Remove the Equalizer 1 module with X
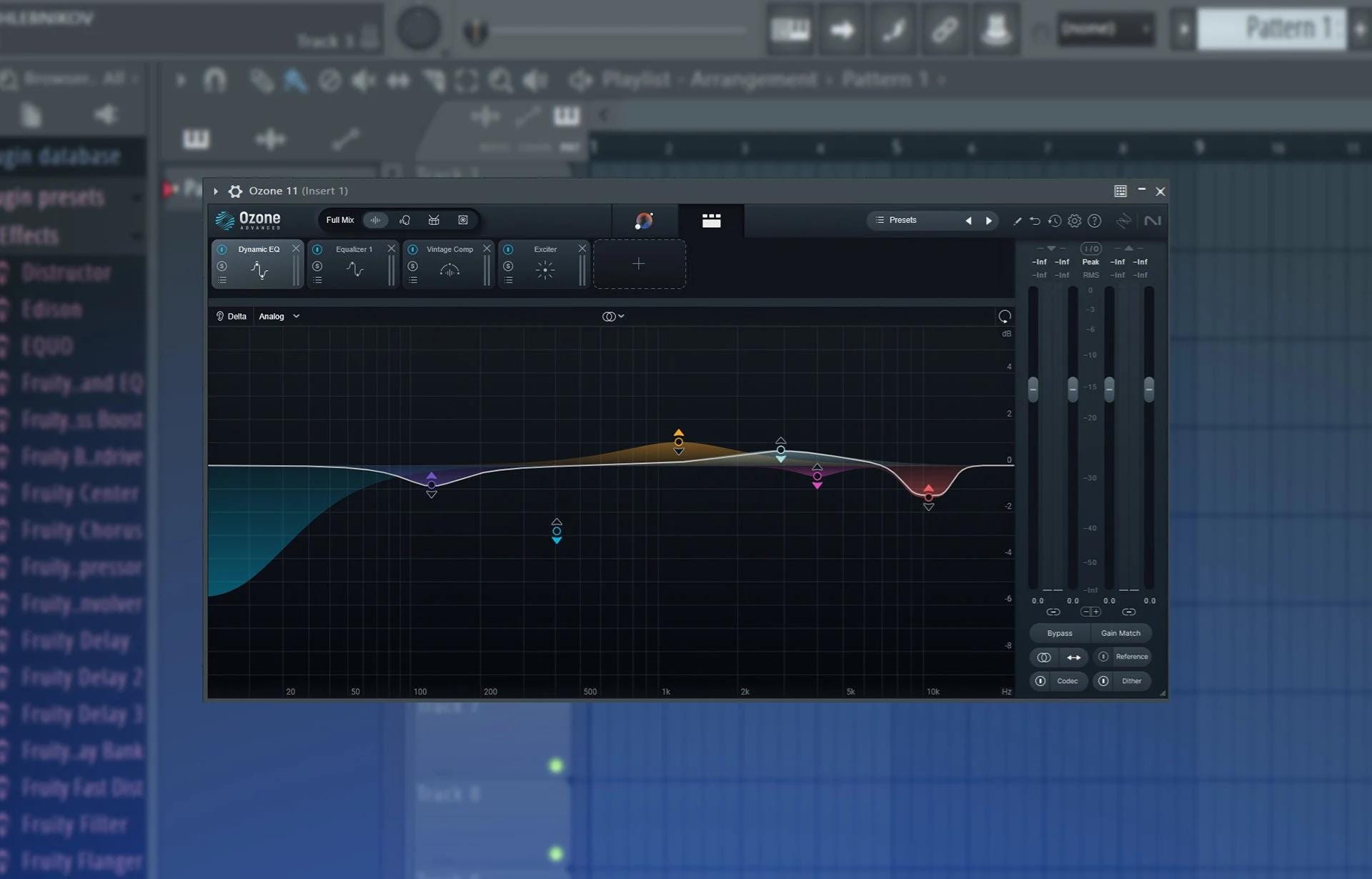The height and width of the screenshot is (879, 1372). 391,249
